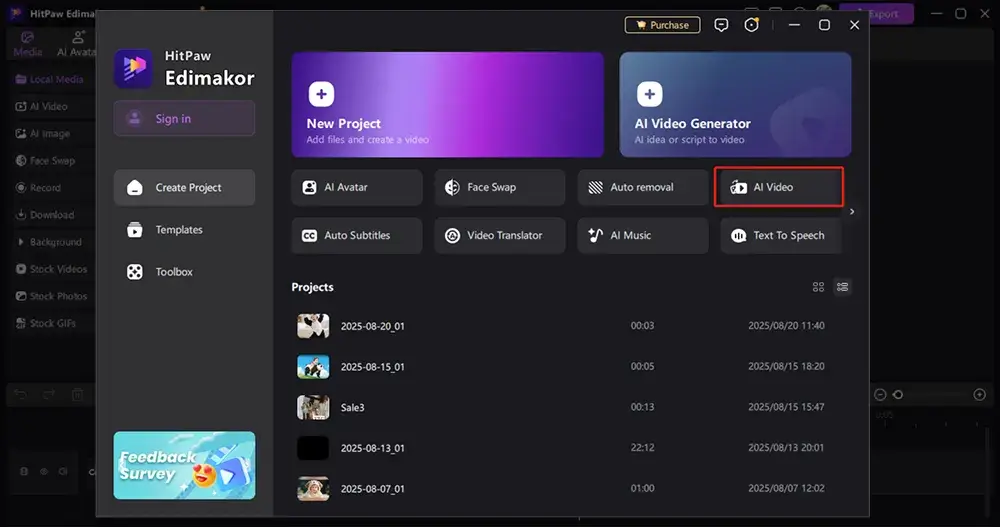Launch the Text To Speech tool
Viewport: 1000px width, 528px height.
click(x=782, y=236)
